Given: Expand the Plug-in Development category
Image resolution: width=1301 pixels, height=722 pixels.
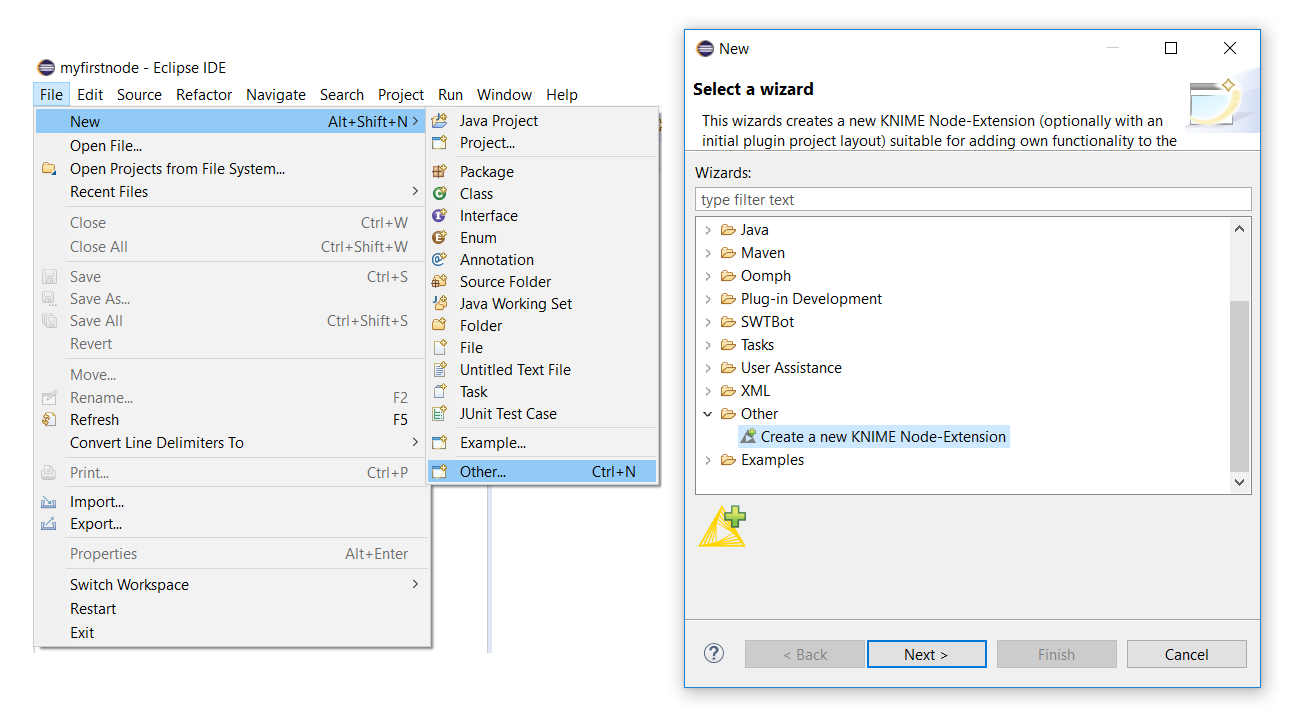Looking at the screenshot, I should [x=708, y=299].
